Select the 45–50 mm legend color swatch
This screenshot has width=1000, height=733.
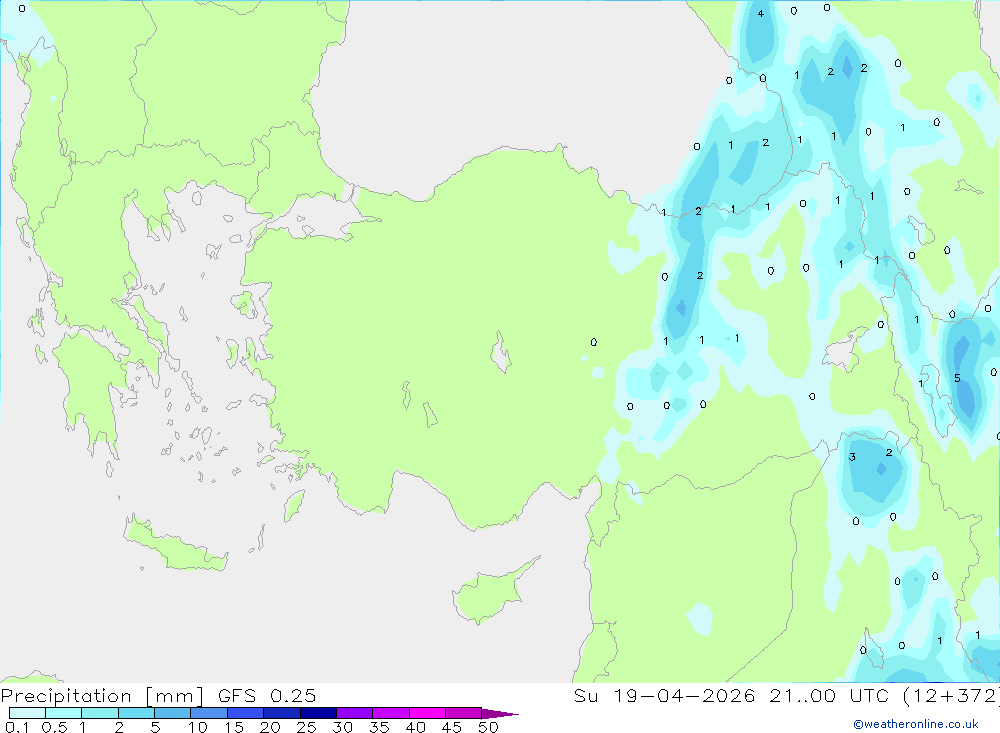(464, 713)
